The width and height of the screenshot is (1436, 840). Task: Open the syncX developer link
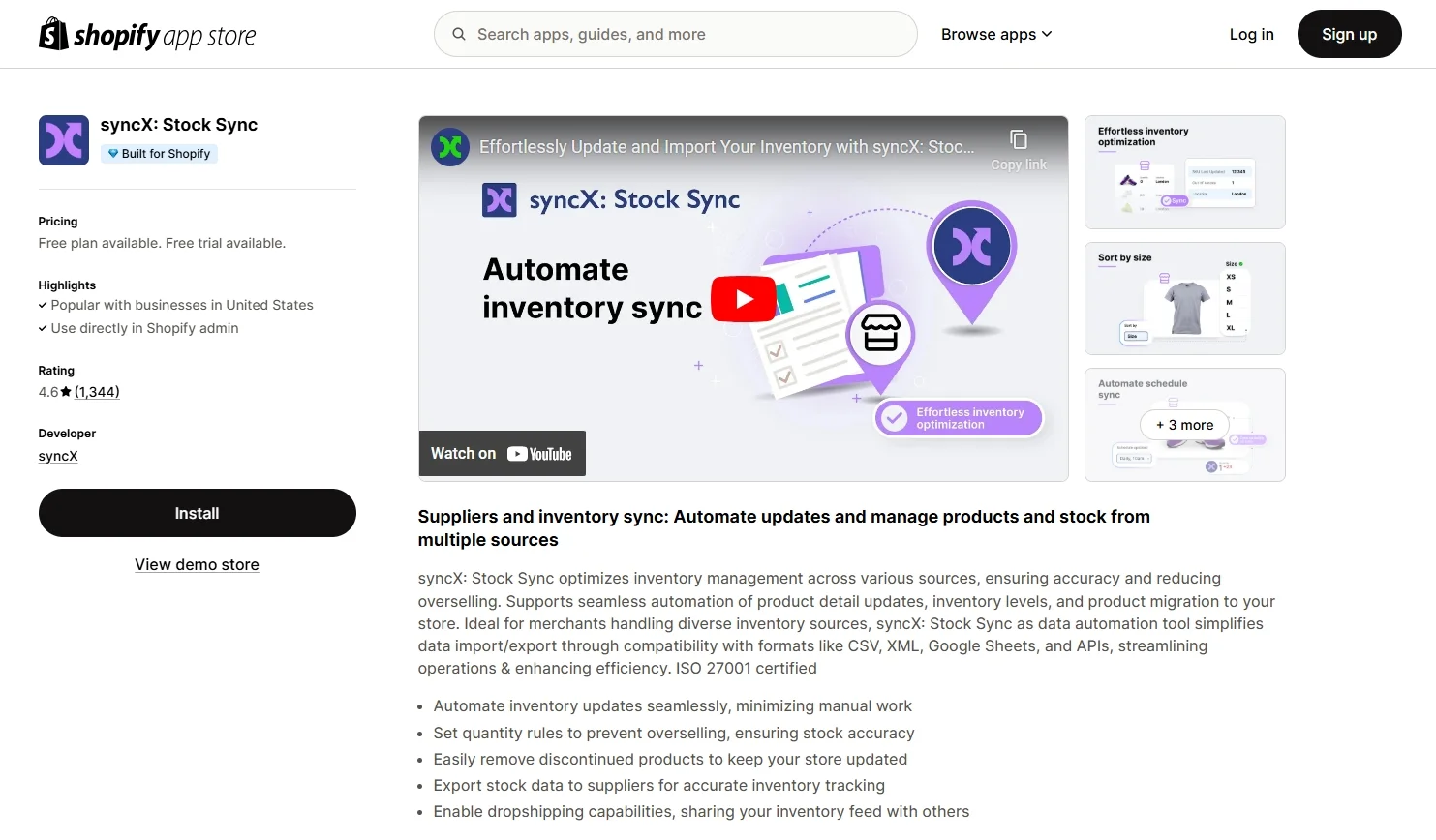tap(58, 457)
